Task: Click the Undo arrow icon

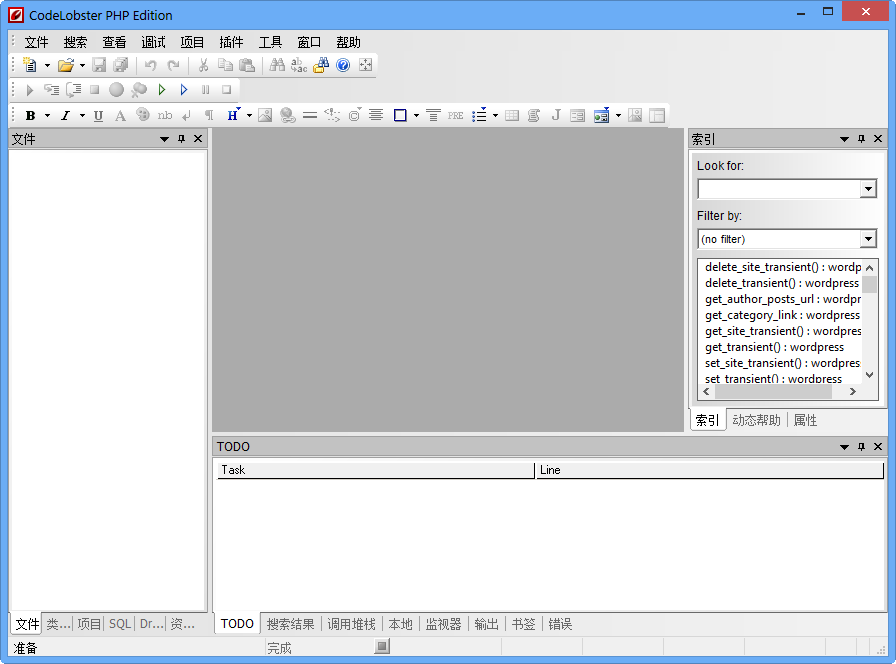Action: pyautogui.click(x=150, y=65)
